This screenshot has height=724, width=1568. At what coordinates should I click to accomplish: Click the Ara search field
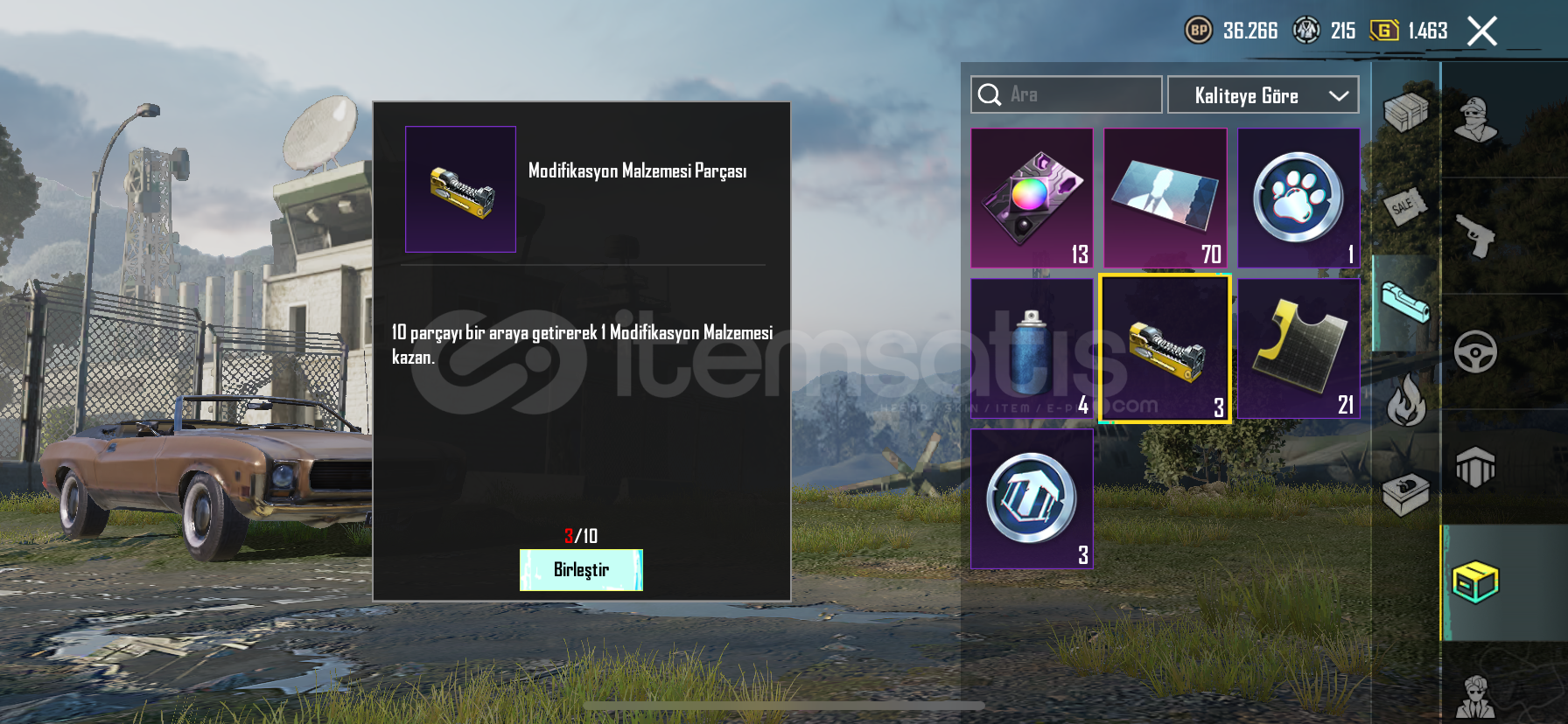(1066, 94)
